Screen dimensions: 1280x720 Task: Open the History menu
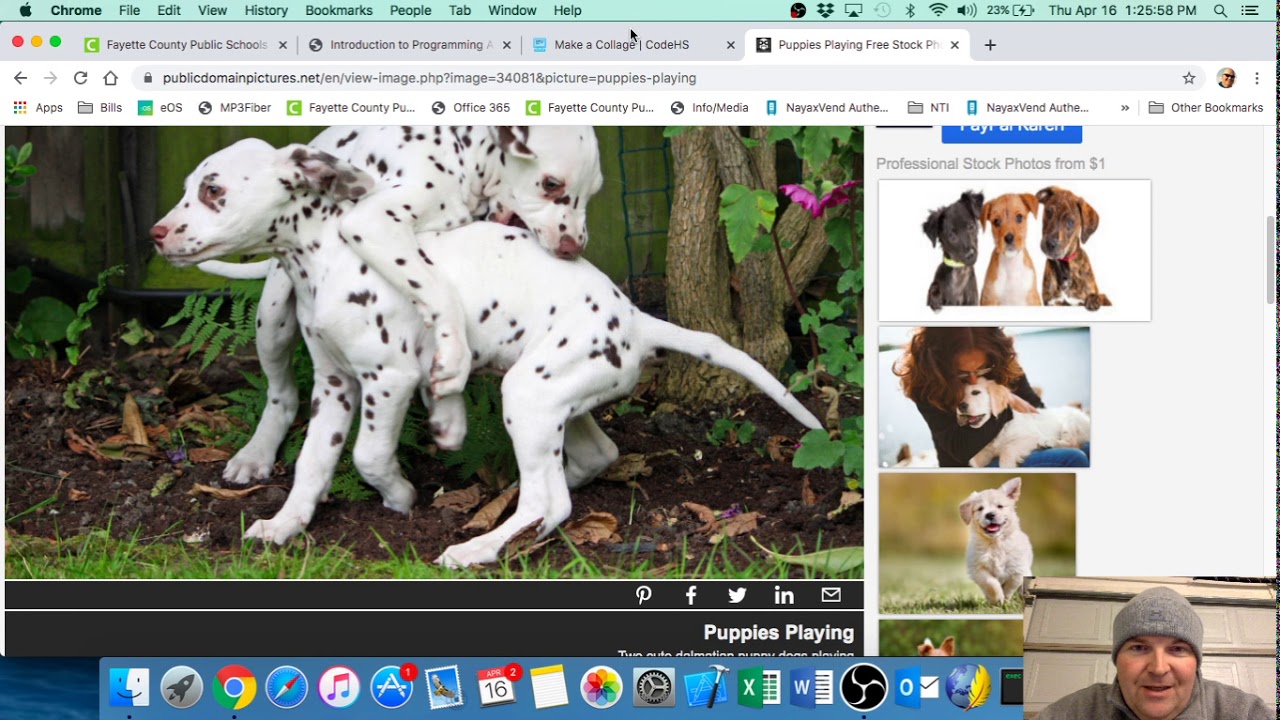[x=266, y=10]
